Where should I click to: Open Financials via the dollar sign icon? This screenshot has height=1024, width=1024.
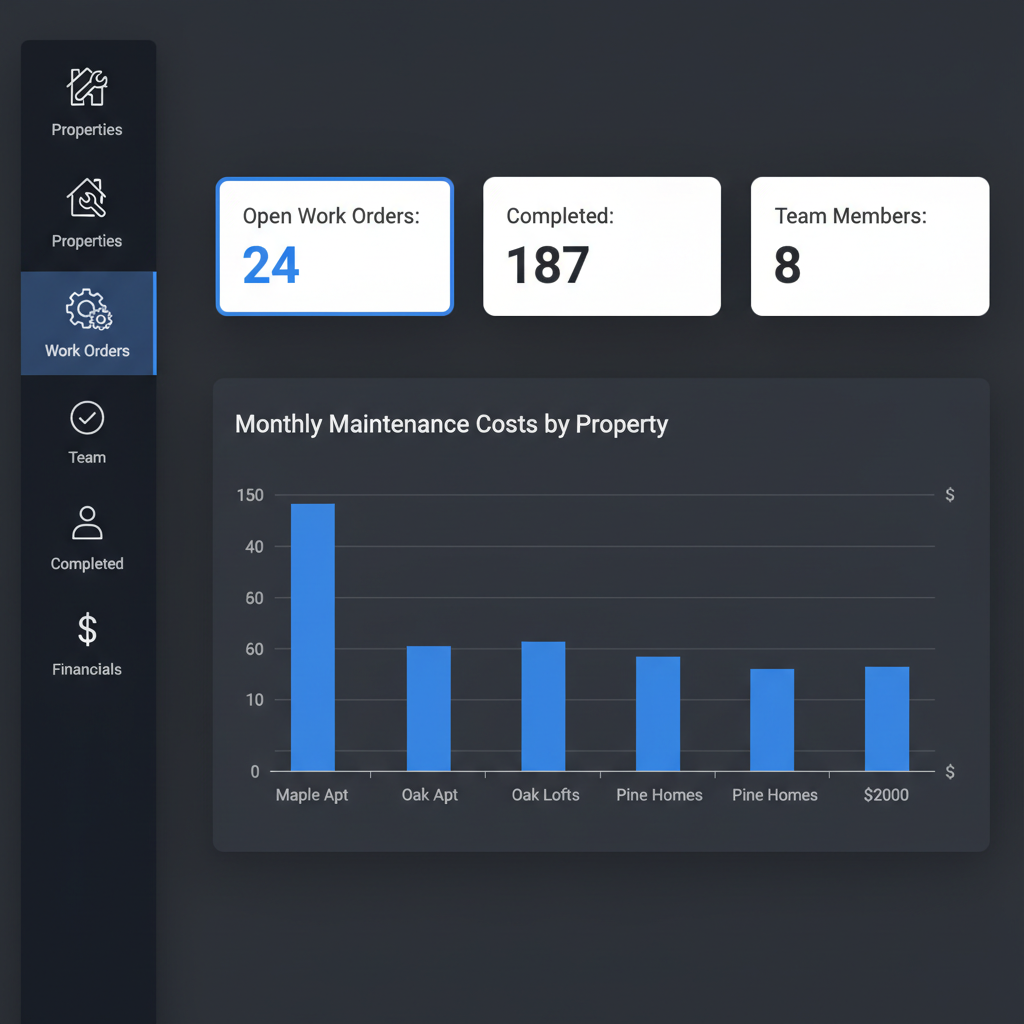[x=87, y=629]
